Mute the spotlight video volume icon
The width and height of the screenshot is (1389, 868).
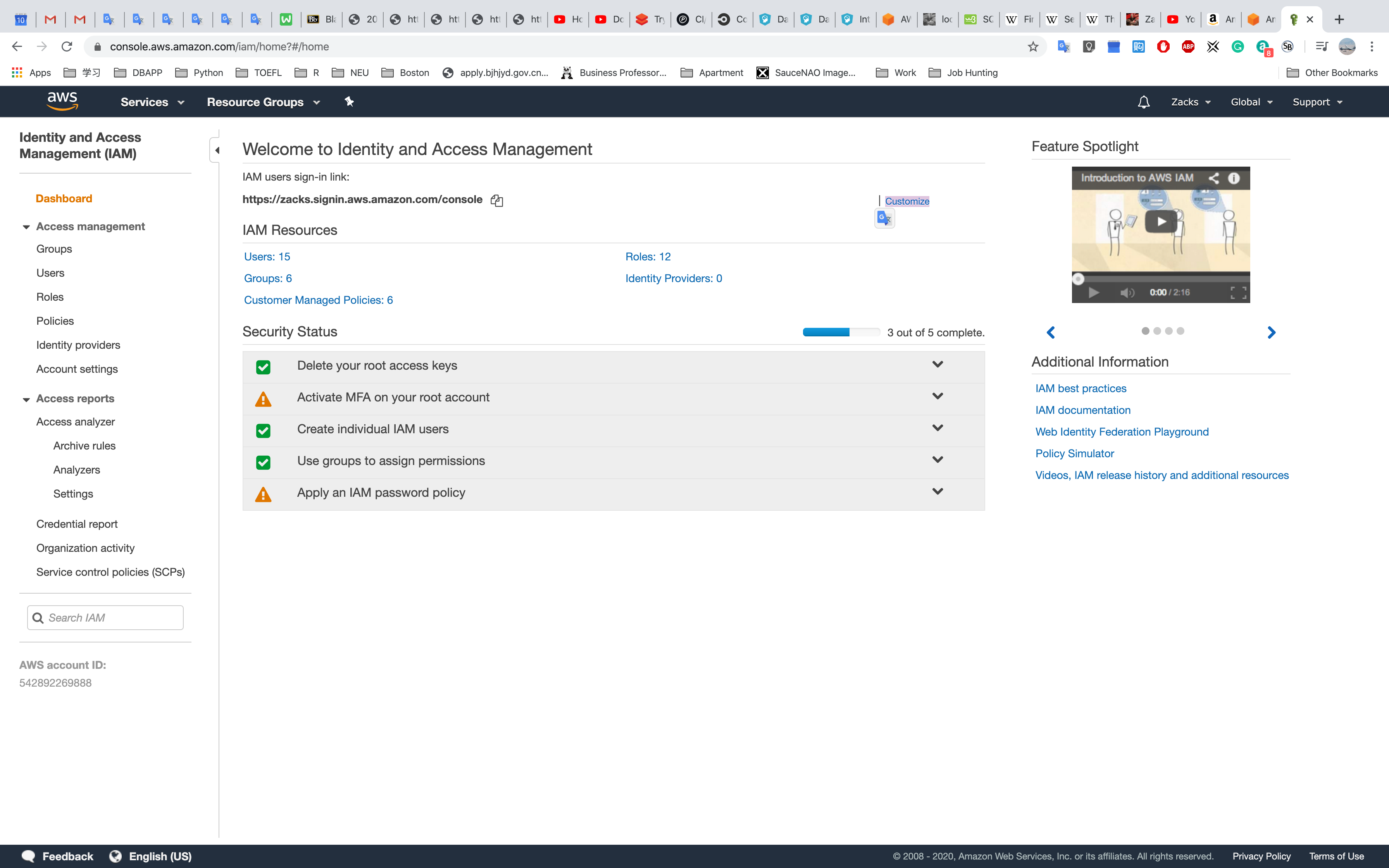pos(1127,293)
